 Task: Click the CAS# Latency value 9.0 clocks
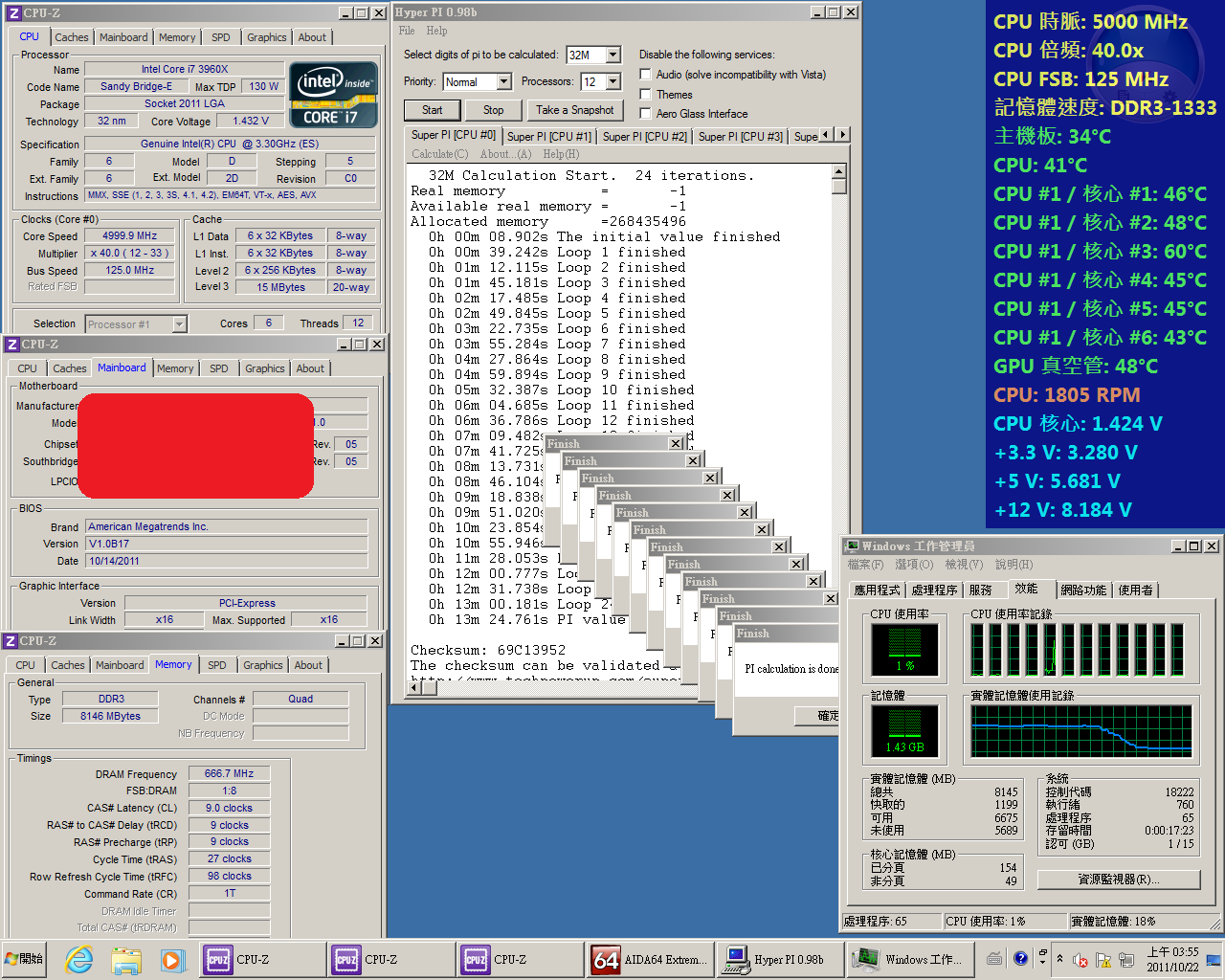230,808
